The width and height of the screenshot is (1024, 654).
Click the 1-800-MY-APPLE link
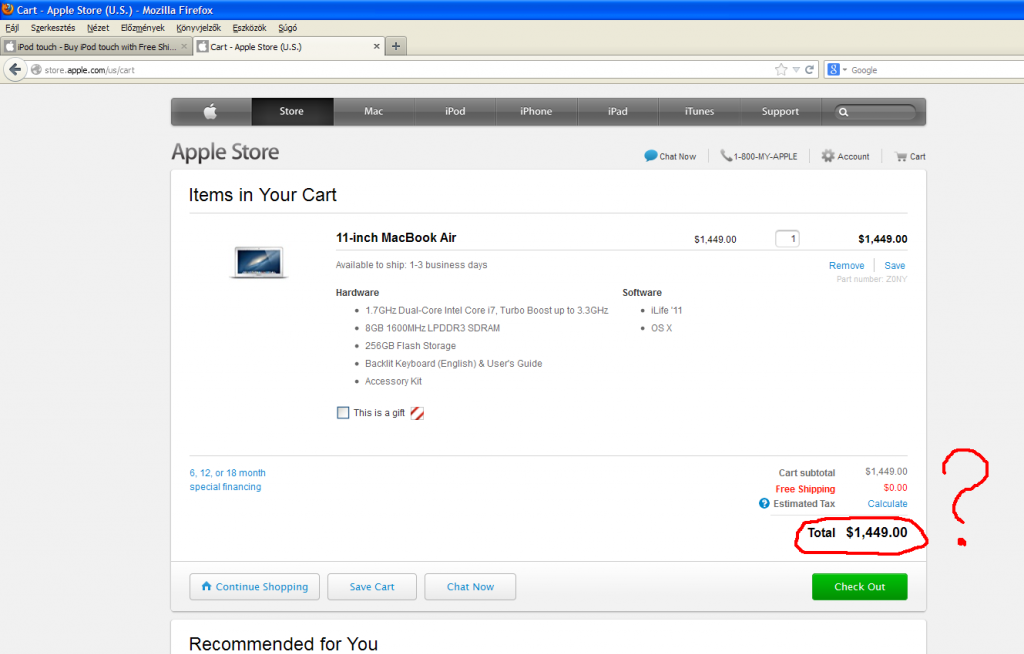pos(765,157)
